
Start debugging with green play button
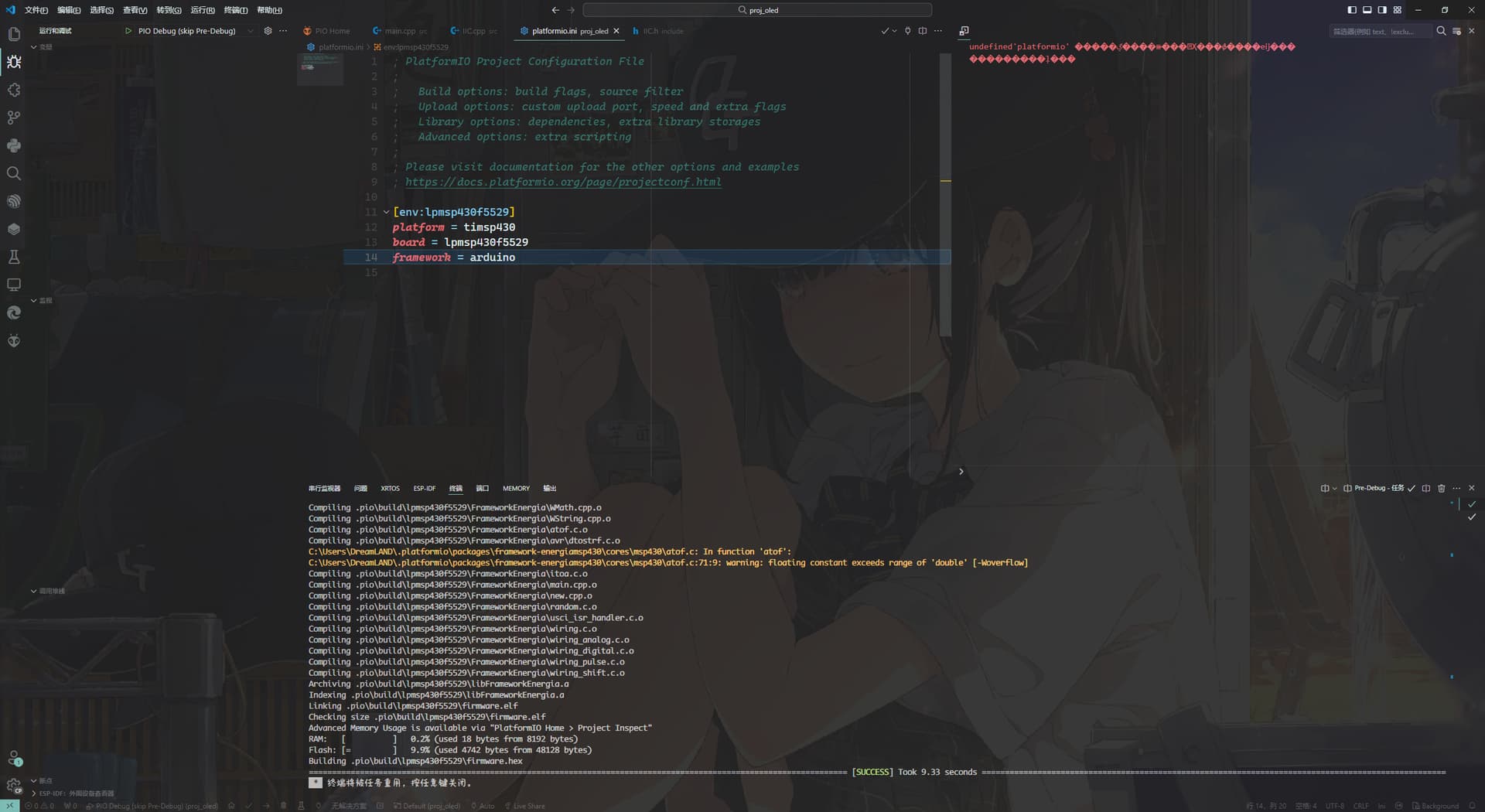(128, 31)
